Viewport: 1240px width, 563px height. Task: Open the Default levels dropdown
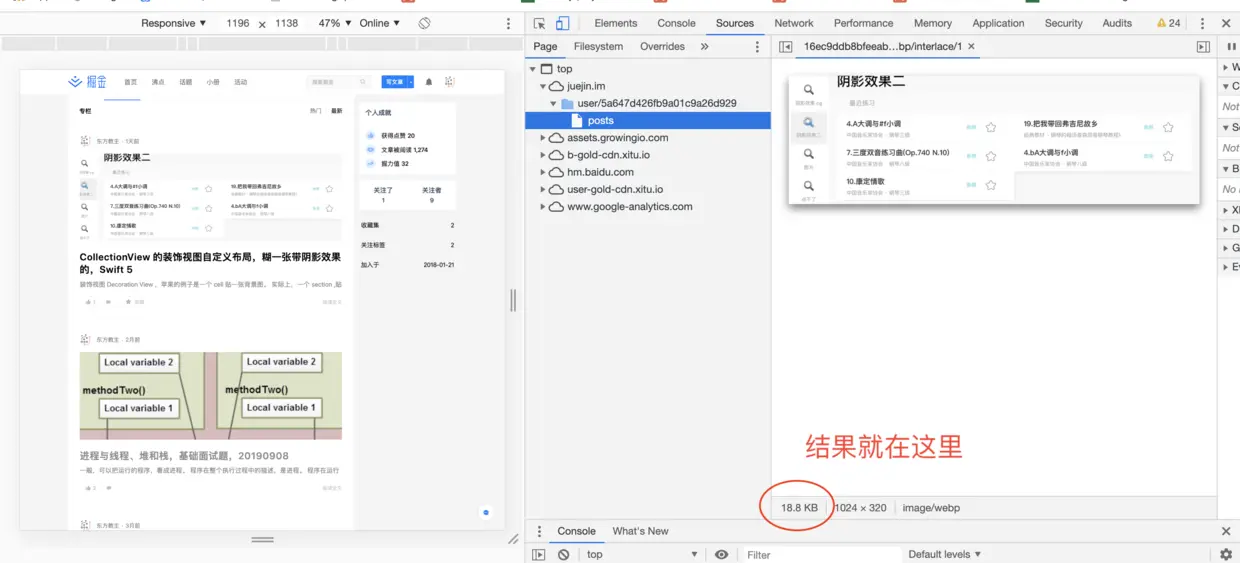[945, 555]
